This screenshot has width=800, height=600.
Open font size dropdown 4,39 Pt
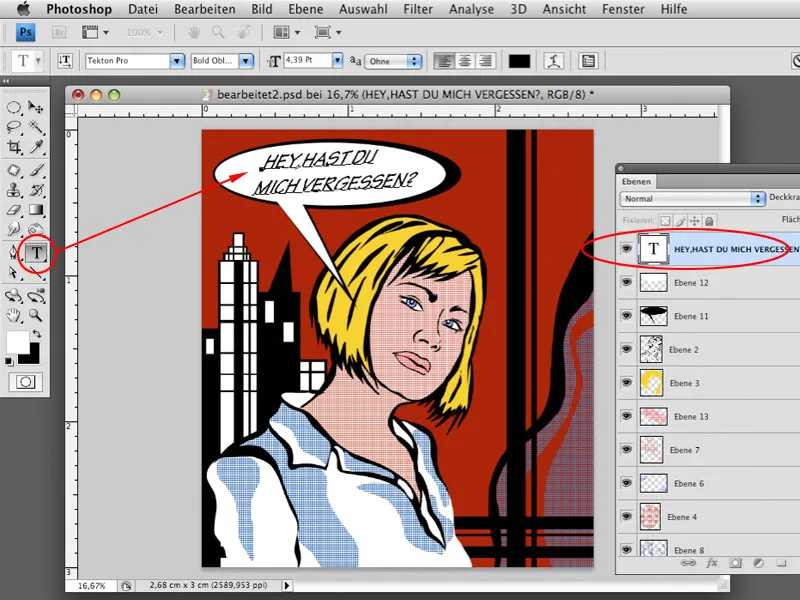337,60
